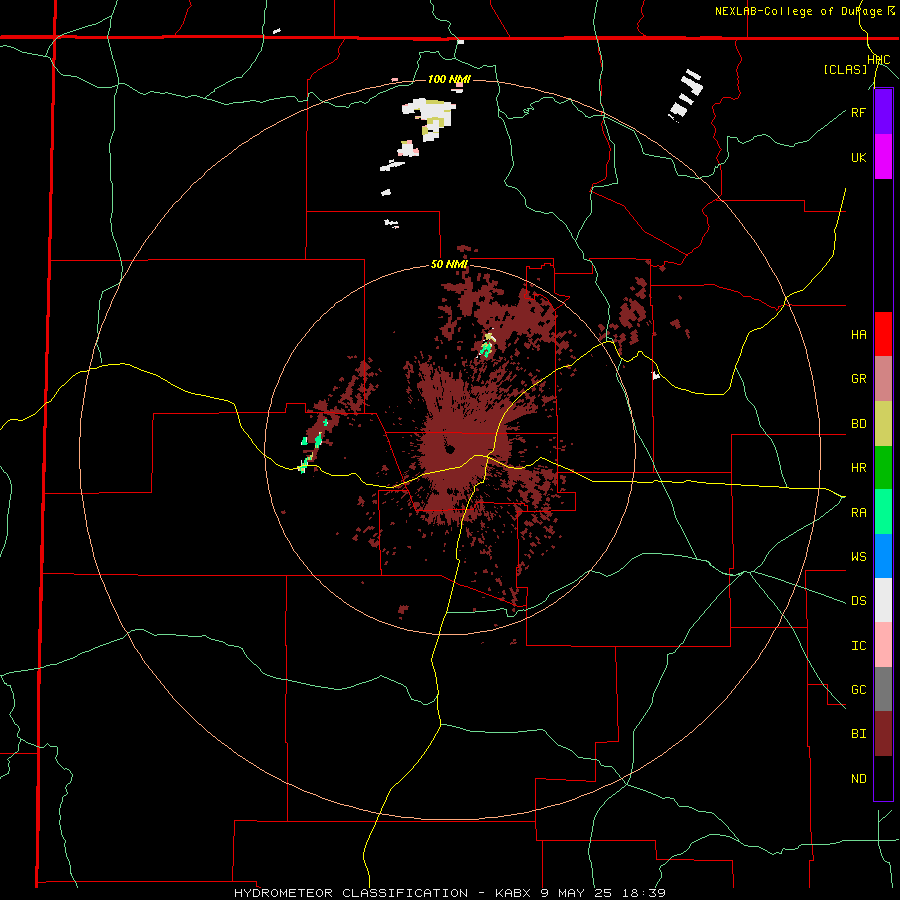Click the RF purple color swatch in legend

[x=883, y=112]
